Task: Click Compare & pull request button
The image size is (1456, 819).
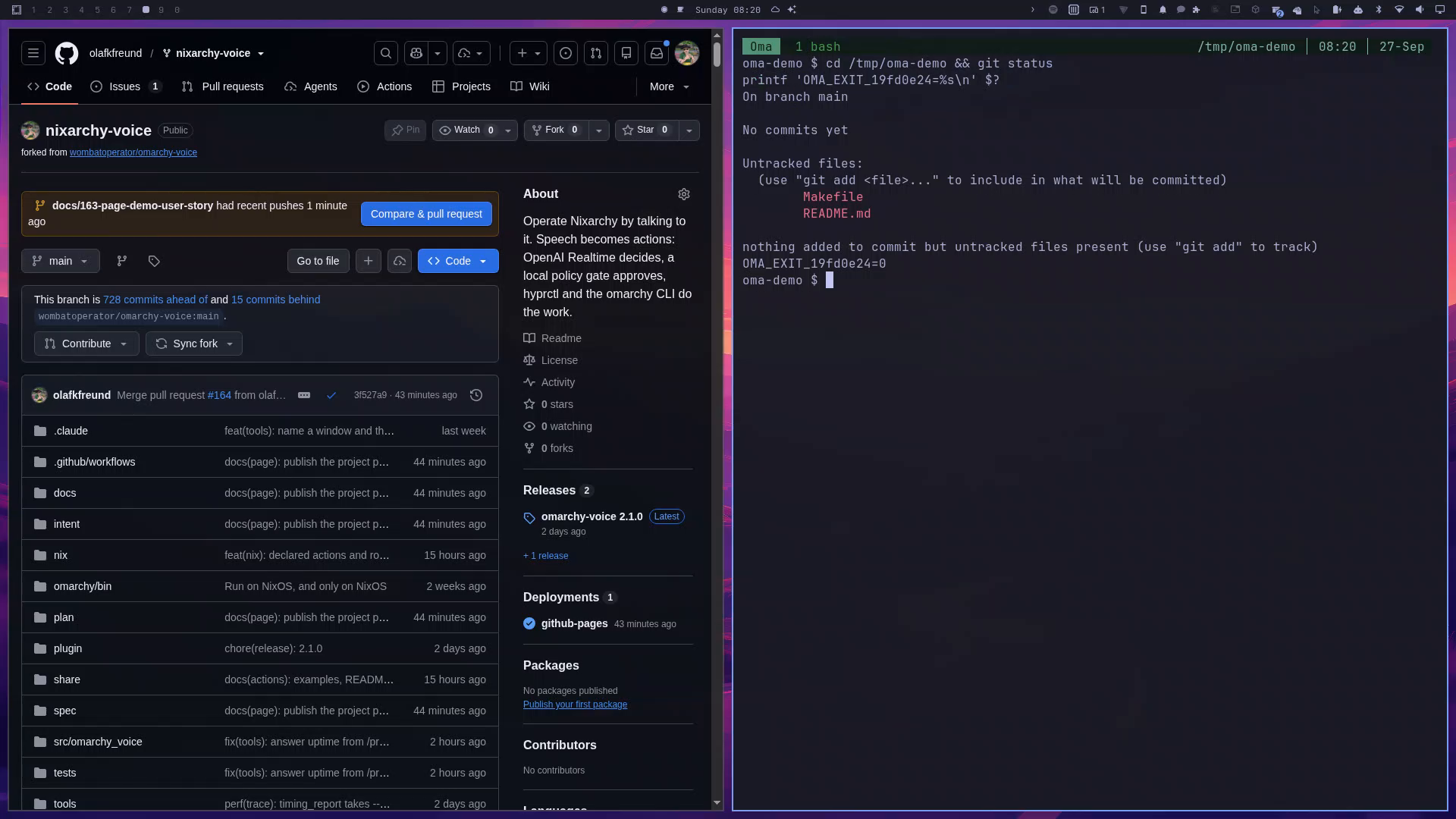Action: click(426, 214)
